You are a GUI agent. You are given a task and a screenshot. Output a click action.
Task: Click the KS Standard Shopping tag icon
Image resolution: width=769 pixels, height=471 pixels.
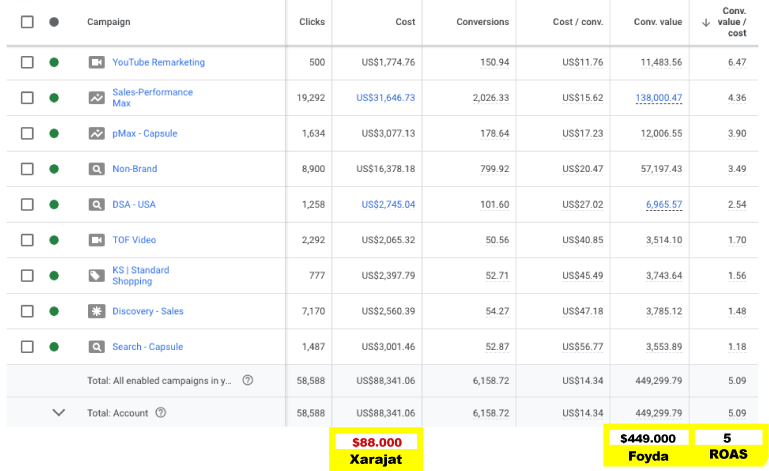[x=96, y=276]
